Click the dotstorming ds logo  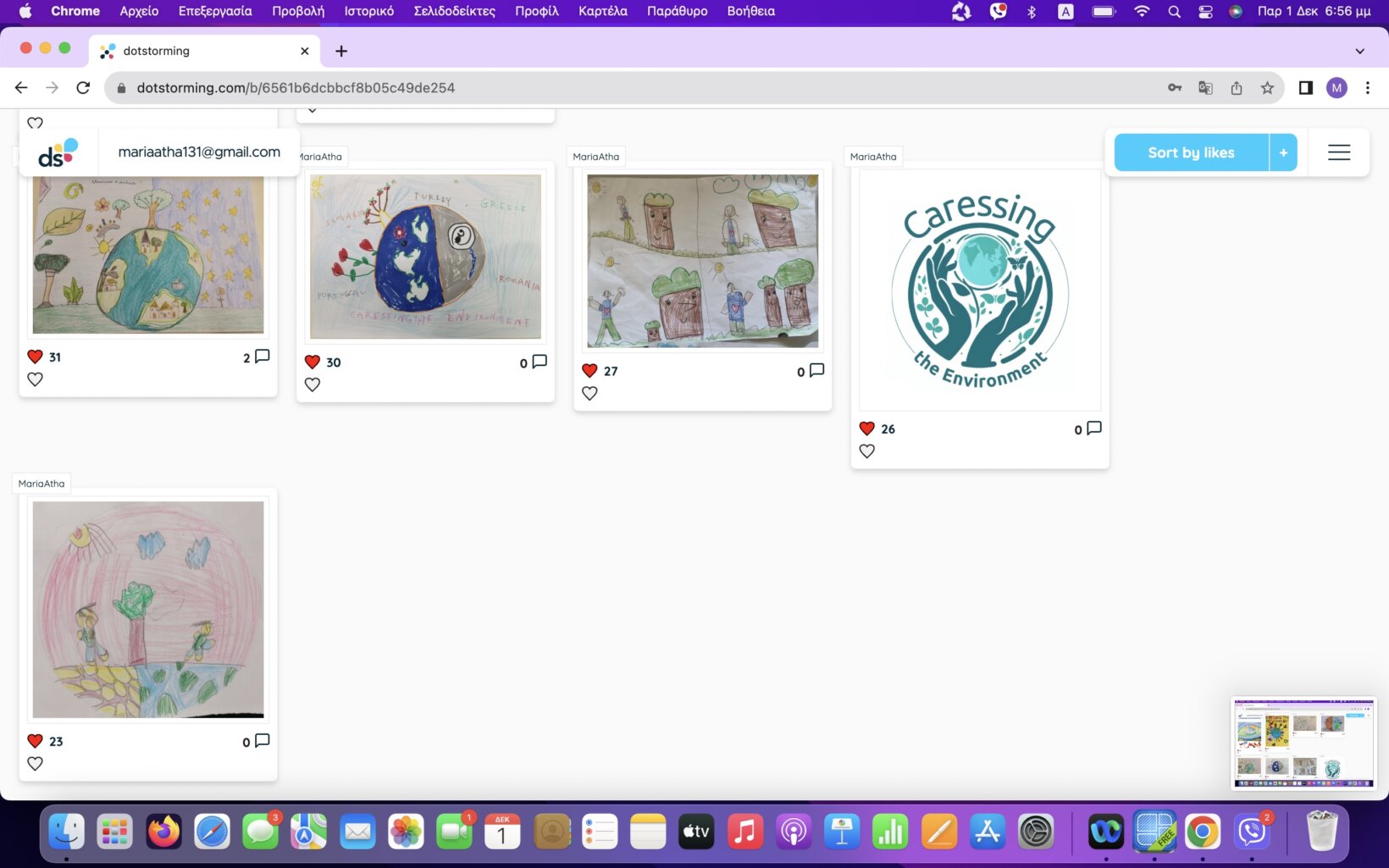(x=58, y=153)
